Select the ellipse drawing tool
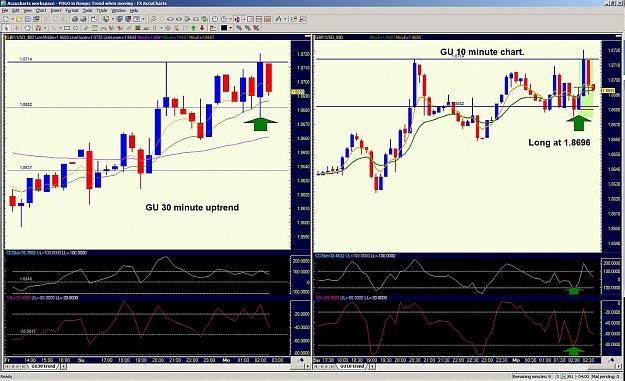 click(x=75, y=28)
